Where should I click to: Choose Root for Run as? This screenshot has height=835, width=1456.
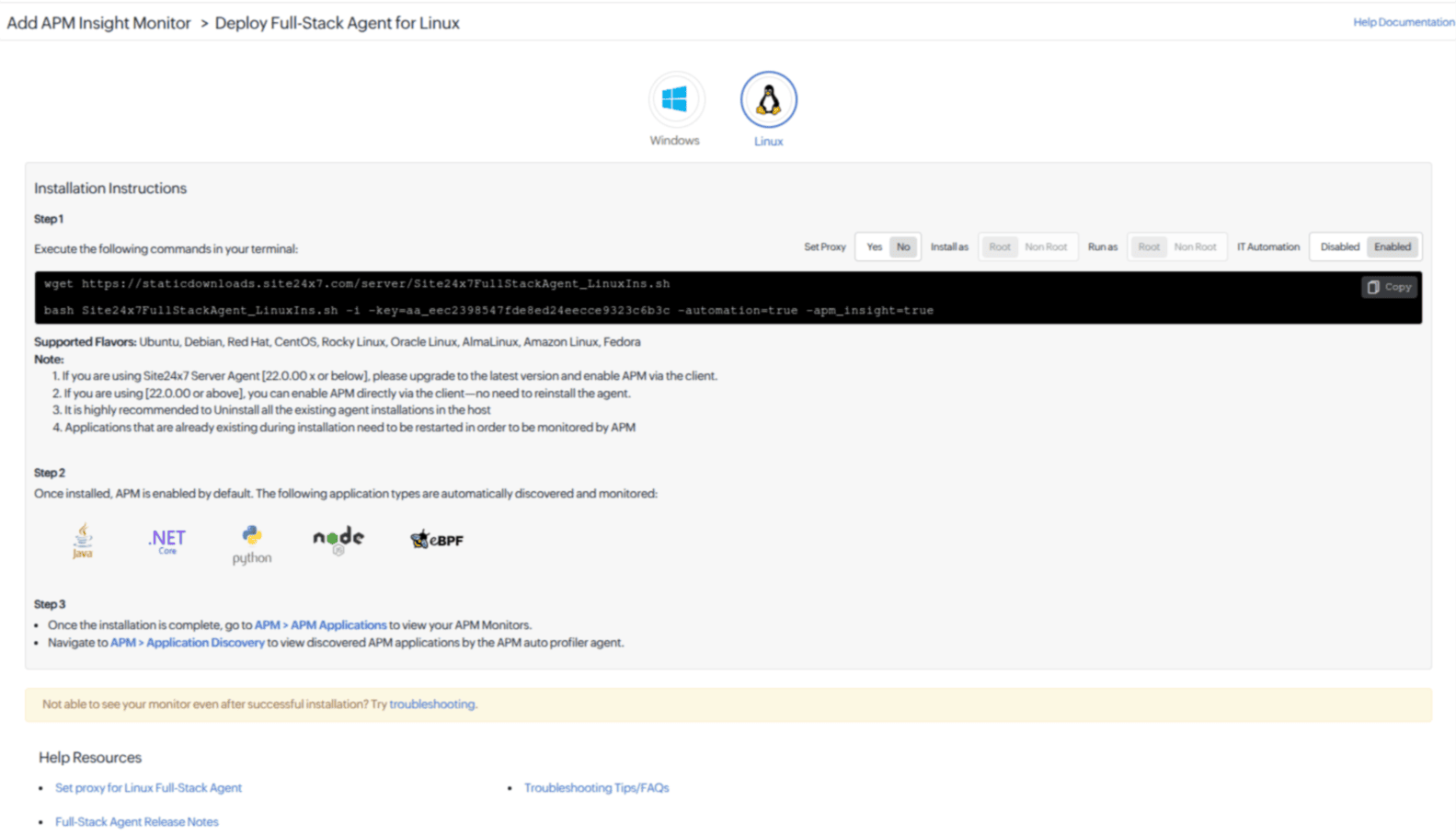coord(1149,246)
